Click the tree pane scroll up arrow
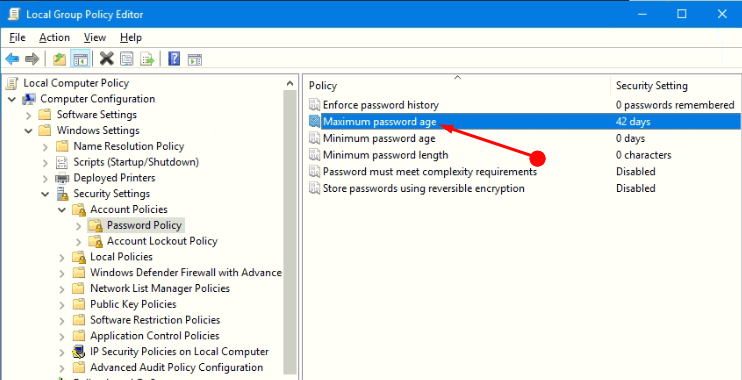The width and height of the screenshot is (742, 380). coord(290,83)
